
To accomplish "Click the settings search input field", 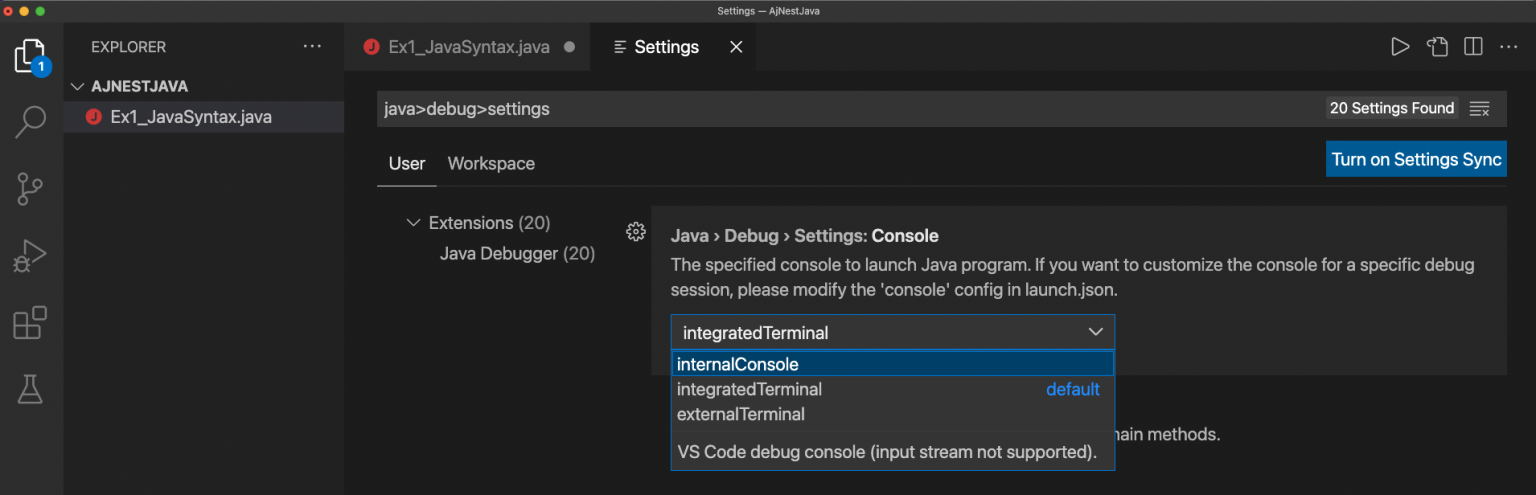I will [x=840, y=109].
